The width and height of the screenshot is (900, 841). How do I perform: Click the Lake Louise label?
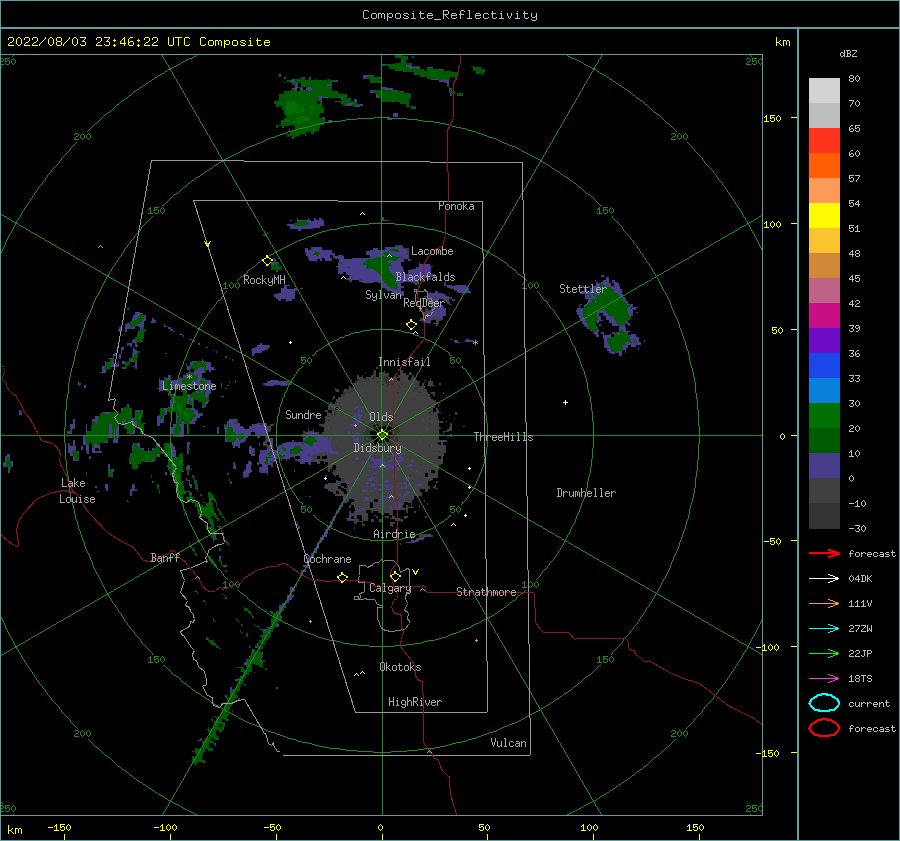[x=77, y=491]
